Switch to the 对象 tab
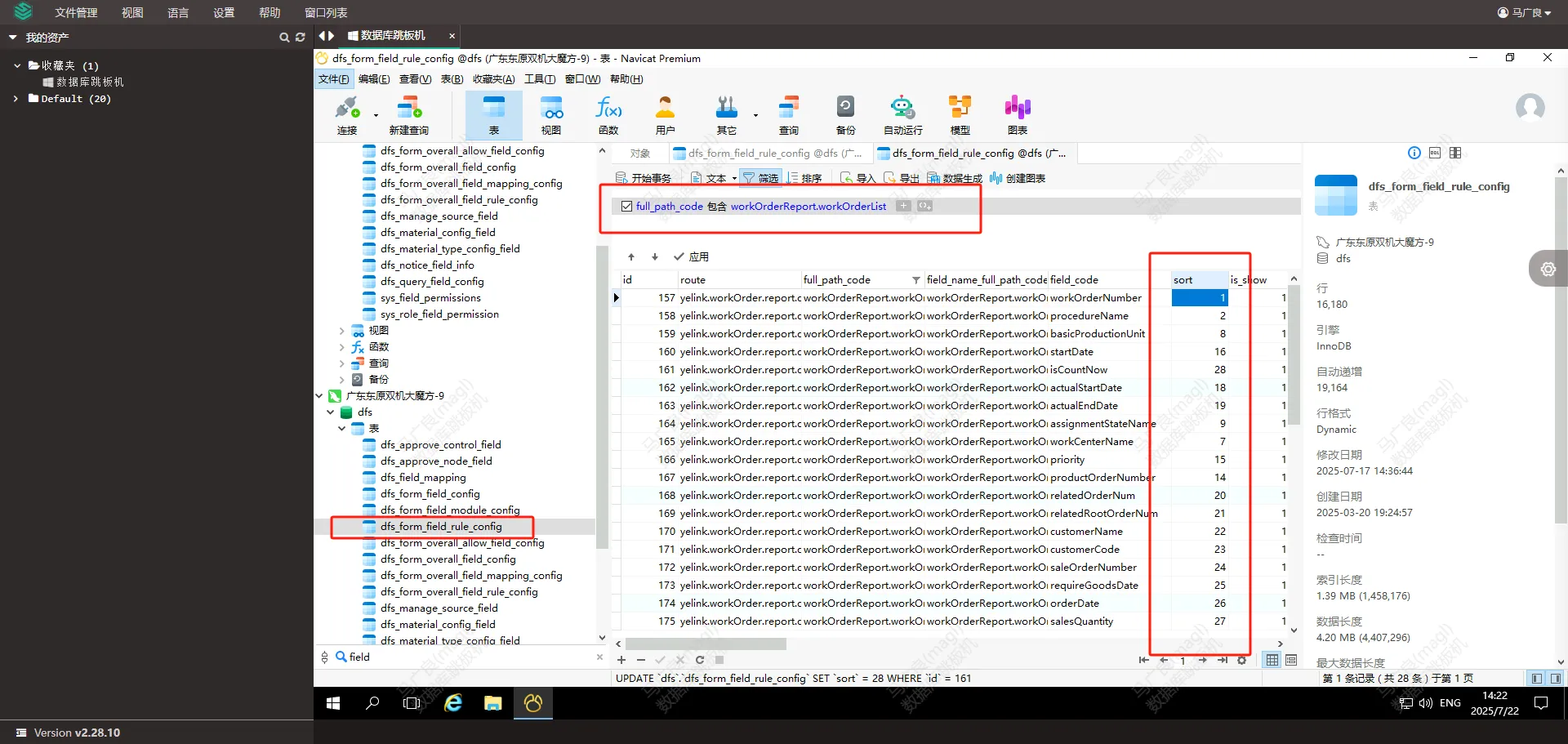Screen dimensions: 1568x744 (639, 154)
